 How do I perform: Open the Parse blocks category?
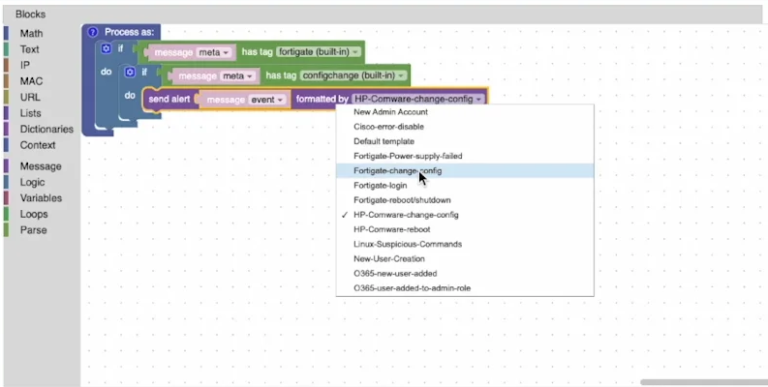coord(33,230)
